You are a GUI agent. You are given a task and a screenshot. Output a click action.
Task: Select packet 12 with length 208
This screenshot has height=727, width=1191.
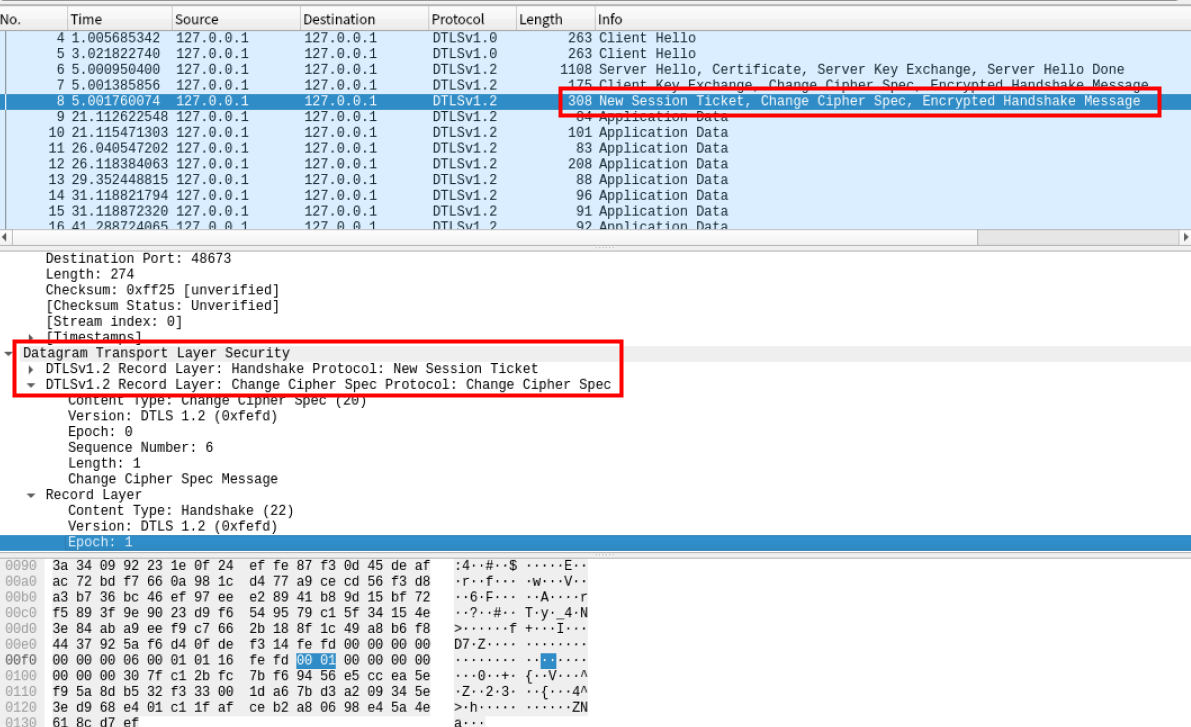pos(596,164)
